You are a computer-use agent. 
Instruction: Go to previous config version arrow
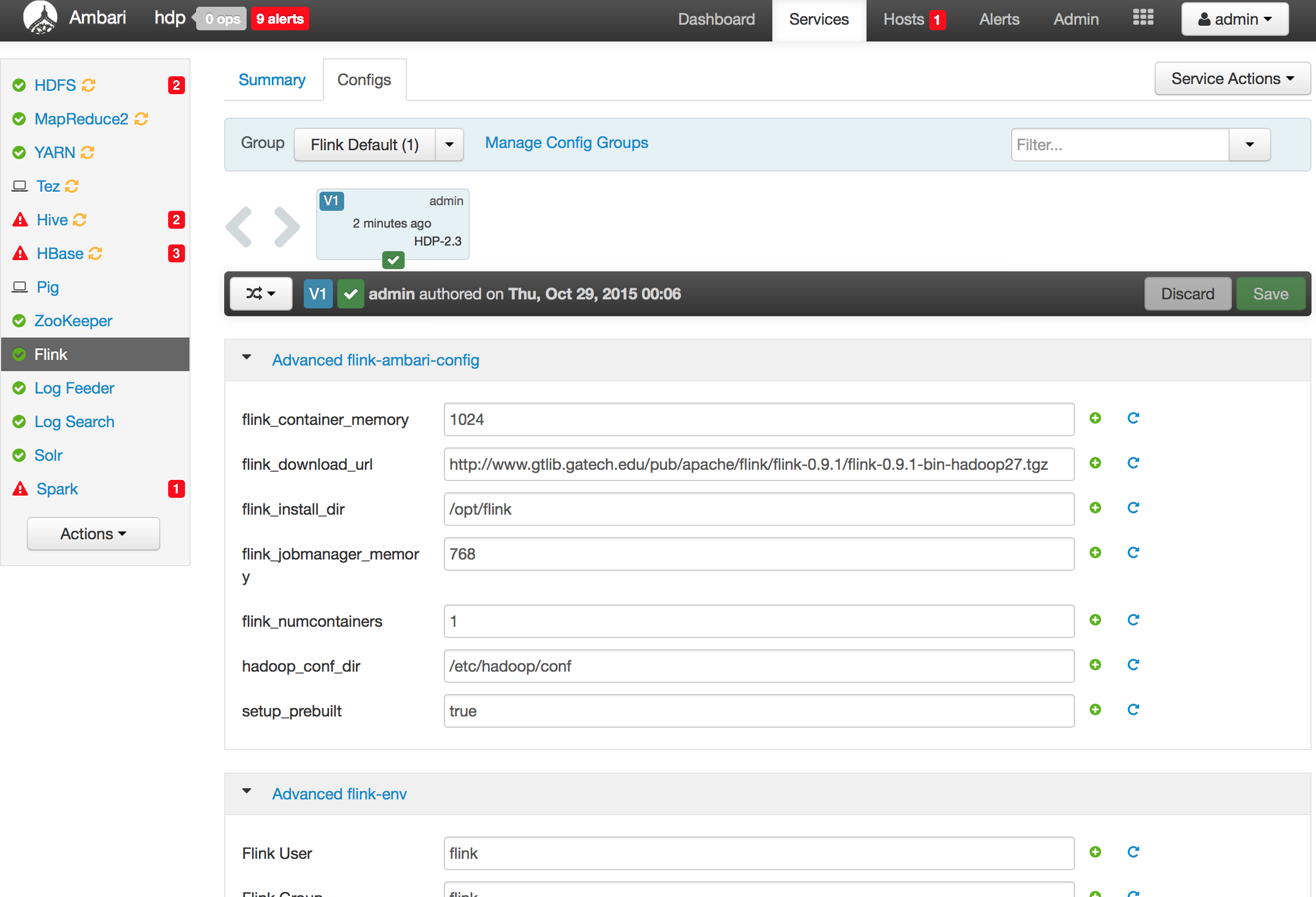coord(239,227)
